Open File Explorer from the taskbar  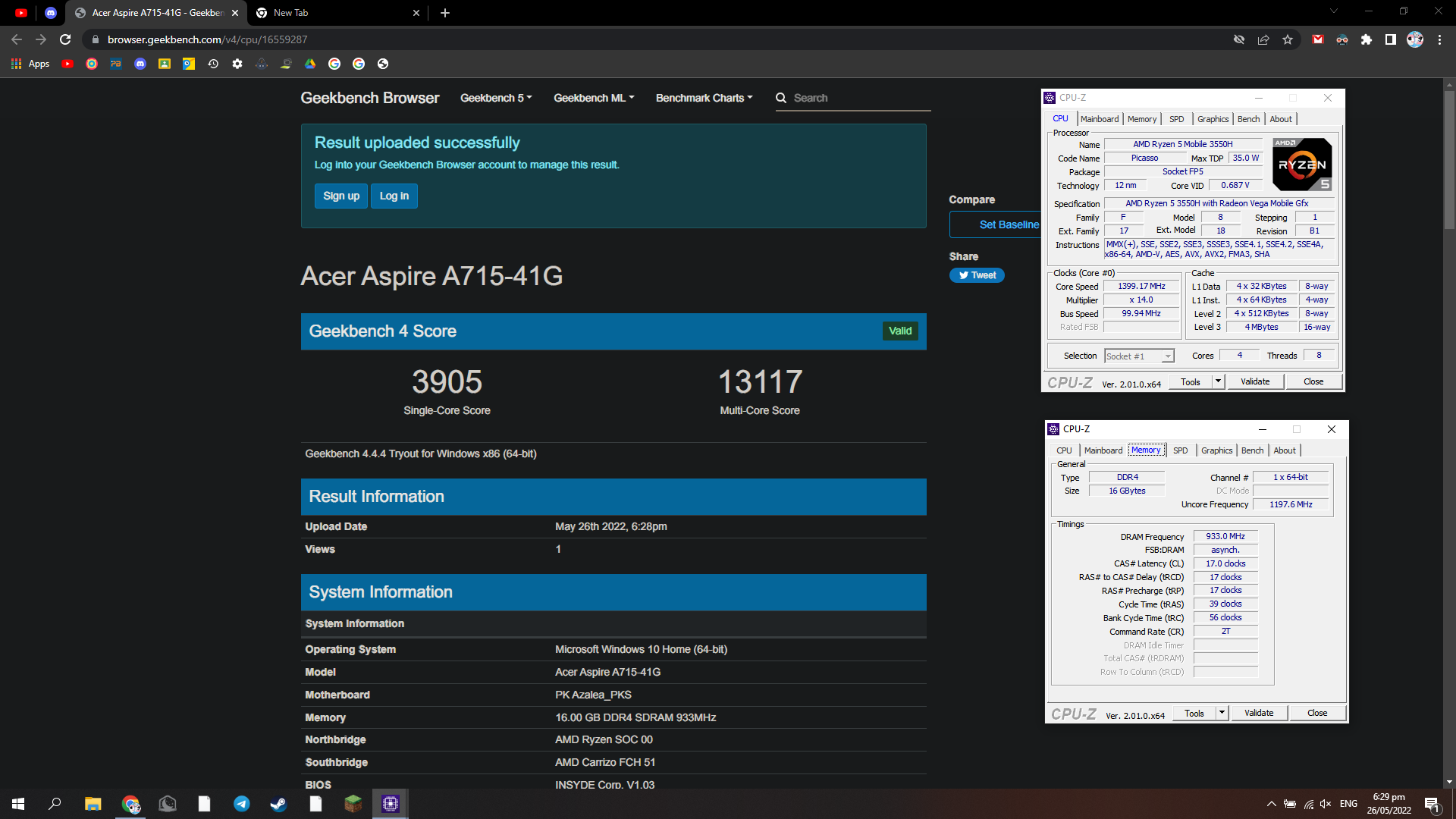click(93, 804)
